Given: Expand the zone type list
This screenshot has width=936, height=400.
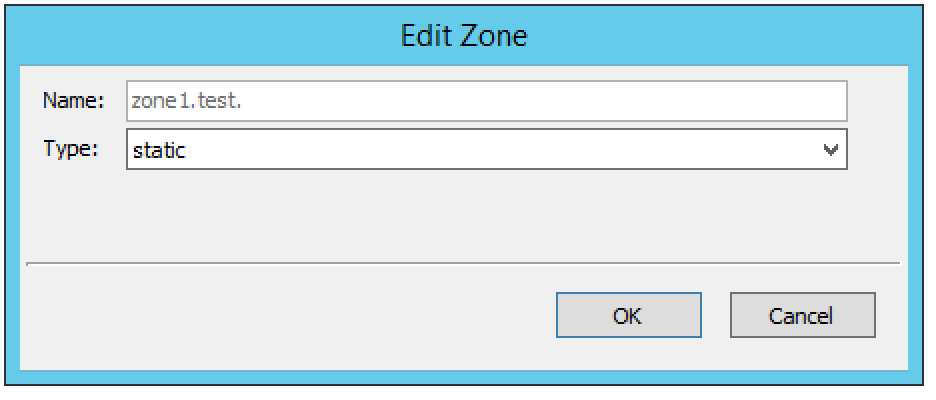Looking at the screenshot, I should [x=830, y=150].
